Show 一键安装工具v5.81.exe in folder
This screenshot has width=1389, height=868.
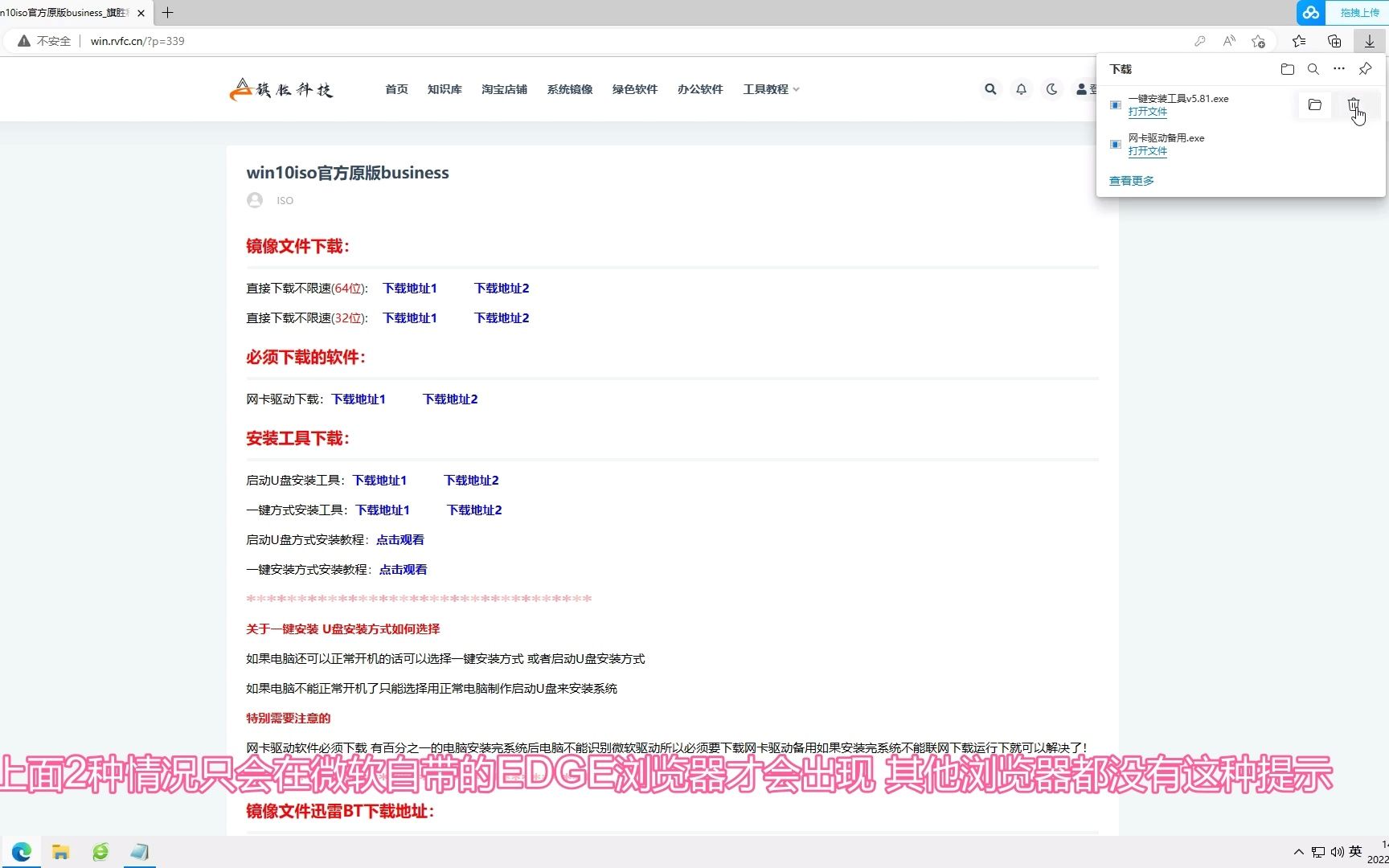pos(1315,105)
